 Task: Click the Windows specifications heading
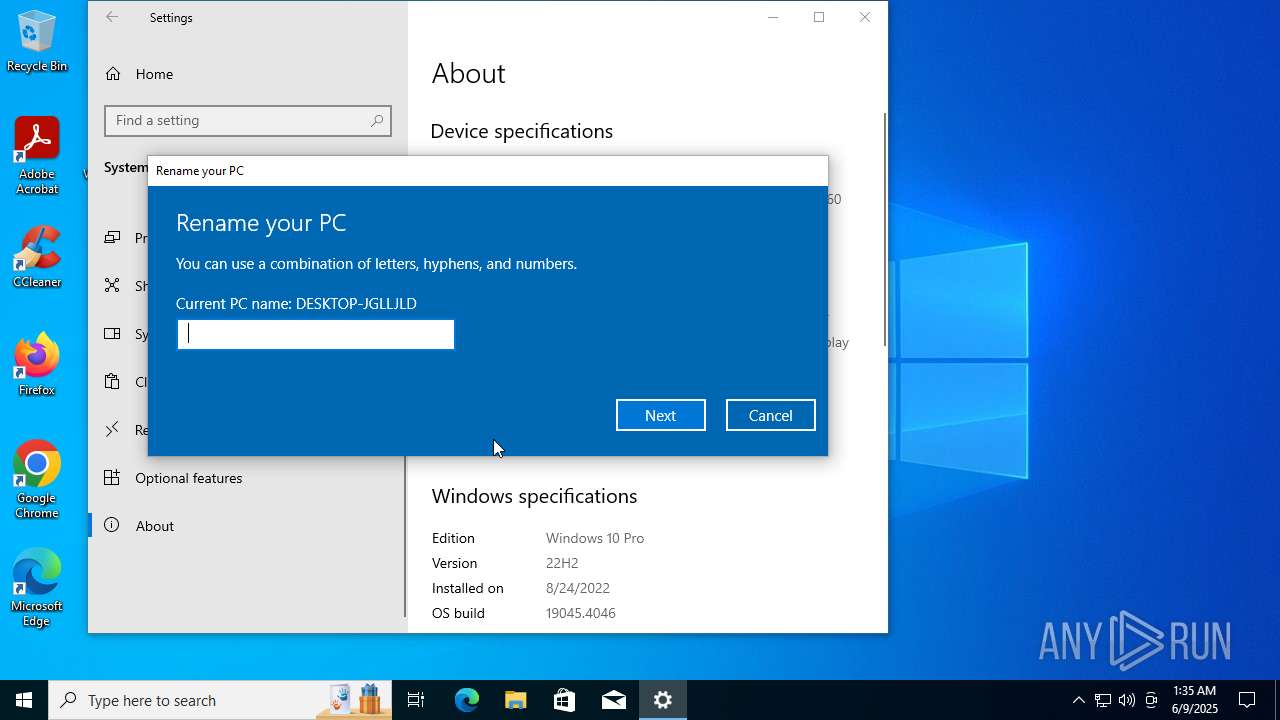point(534,496)
